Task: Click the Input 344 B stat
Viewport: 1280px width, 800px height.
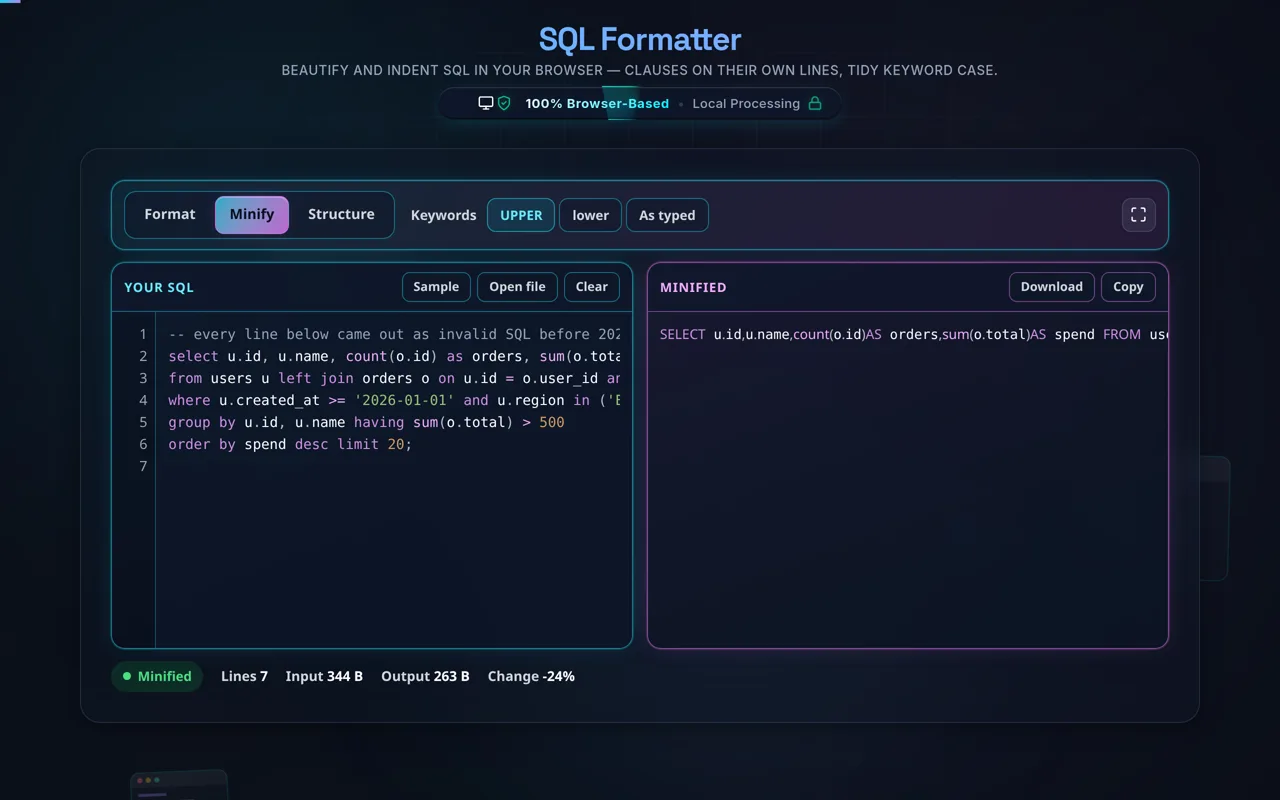Action: point(324,676)
